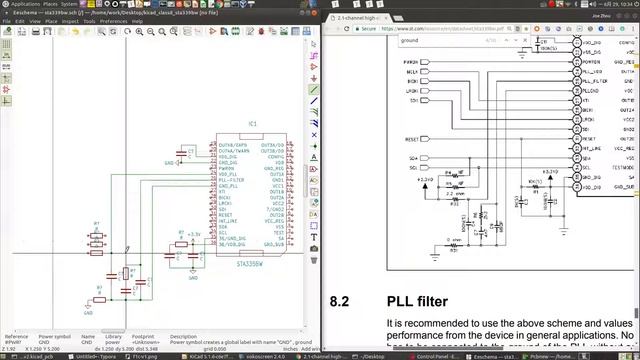Select the add bitmap image camera tool

point(313,248)
